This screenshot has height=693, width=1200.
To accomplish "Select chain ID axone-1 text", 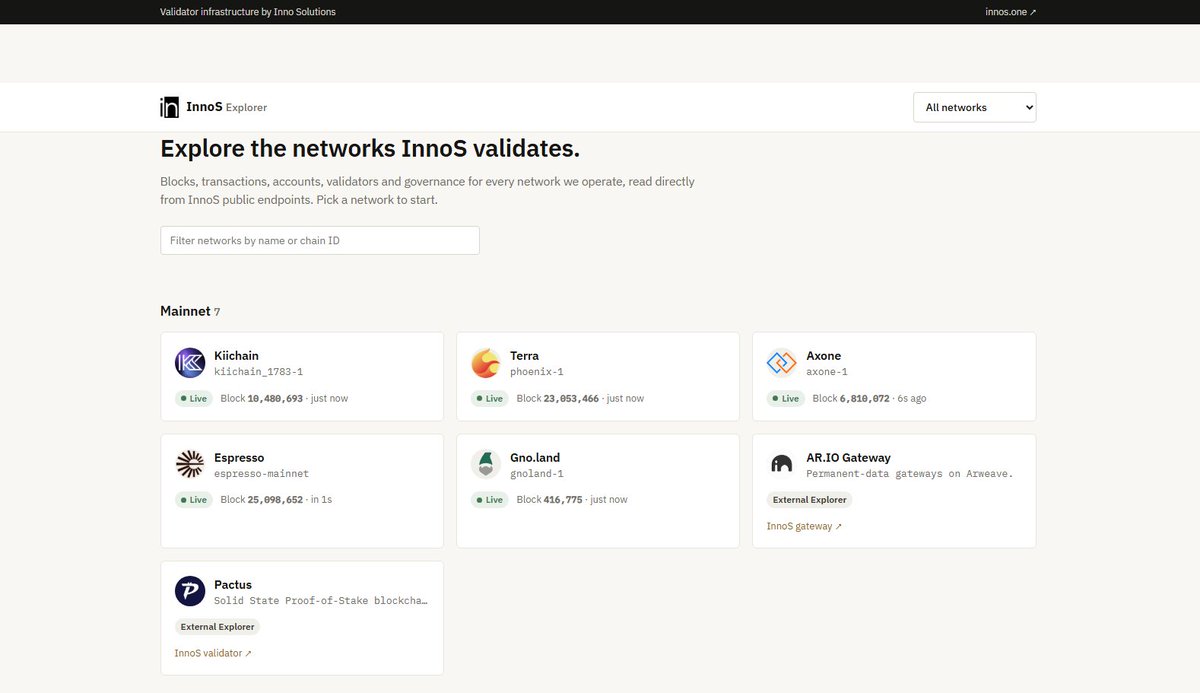I will pyautogui.click(x=827, y=372).
